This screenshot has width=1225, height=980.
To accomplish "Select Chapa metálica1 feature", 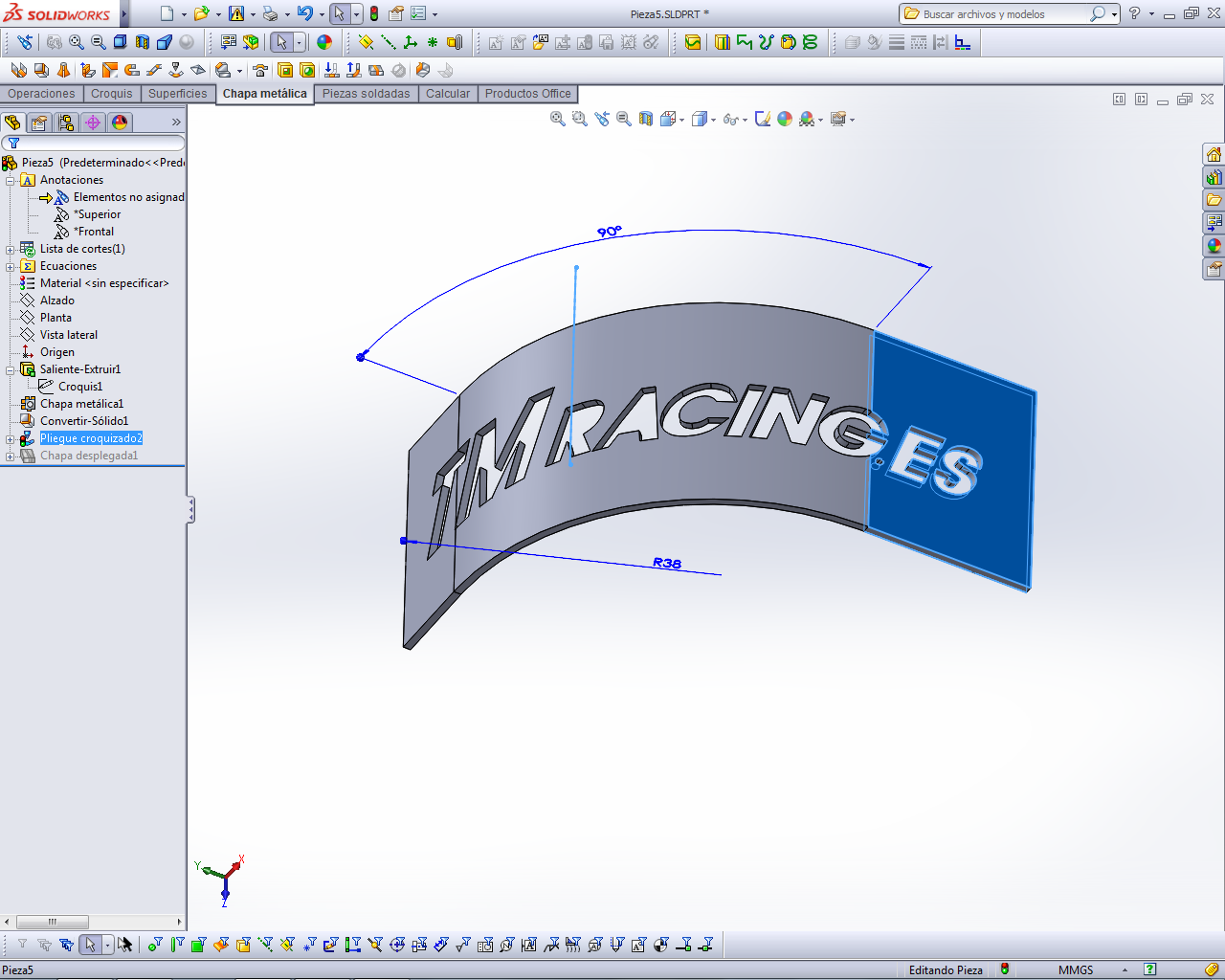I will click(x=81, y=404).
